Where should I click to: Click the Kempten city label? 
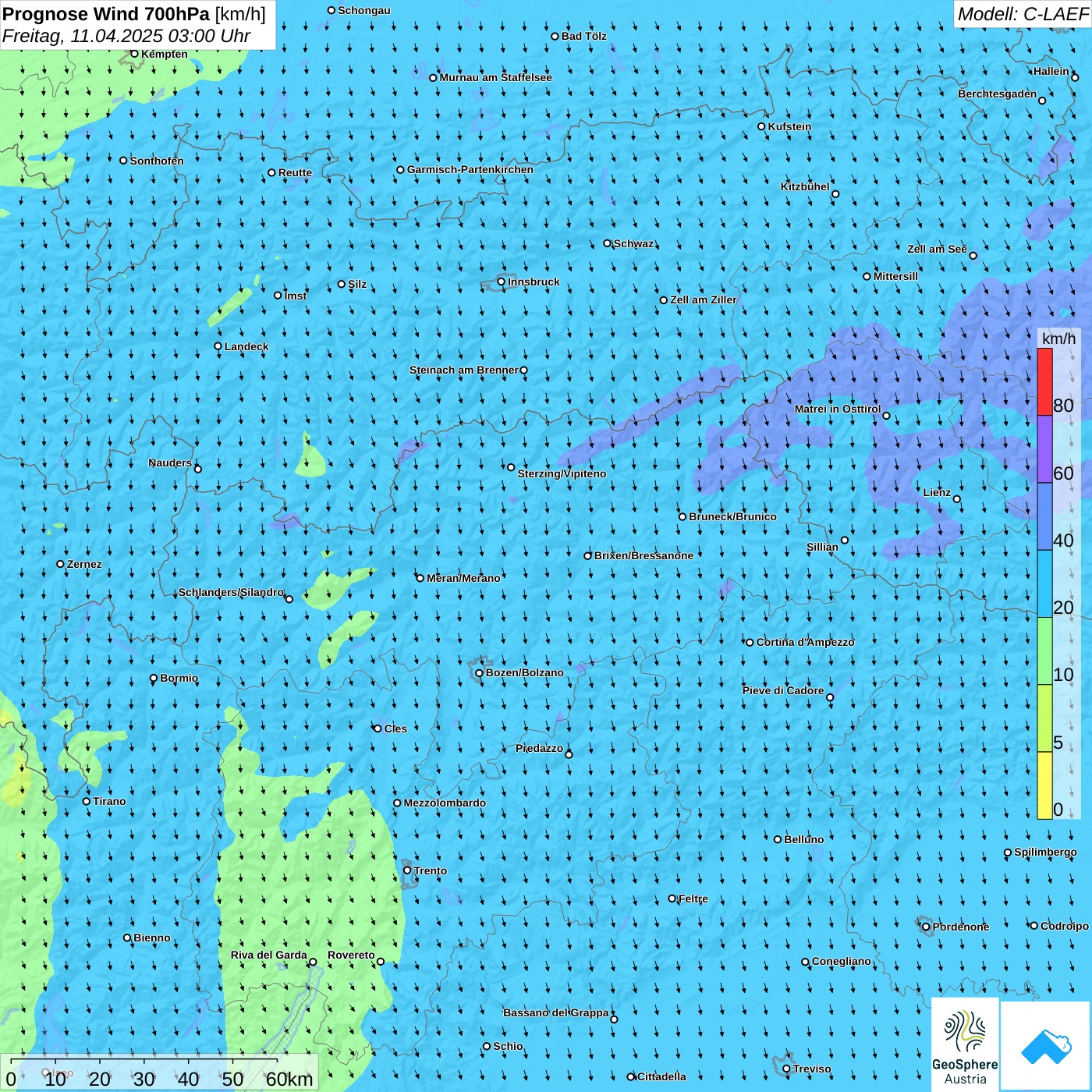[x=164, y=54]
